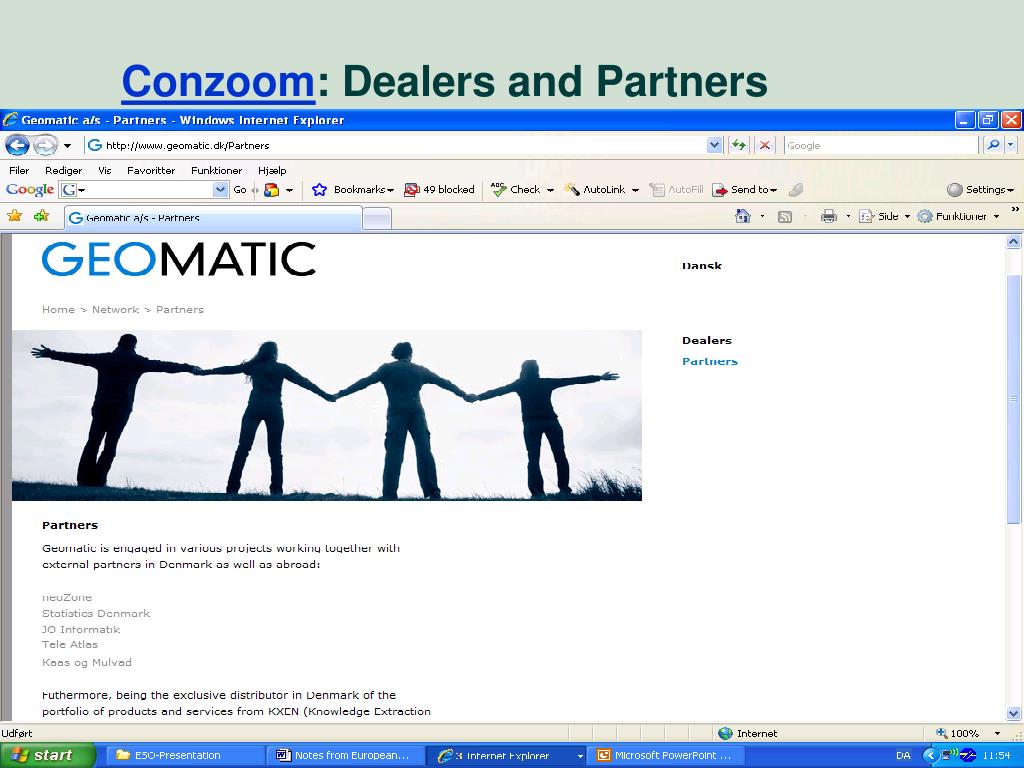Click the Kaas og Mulvad partner link
1024x768 pixels.
coord(87,662)
